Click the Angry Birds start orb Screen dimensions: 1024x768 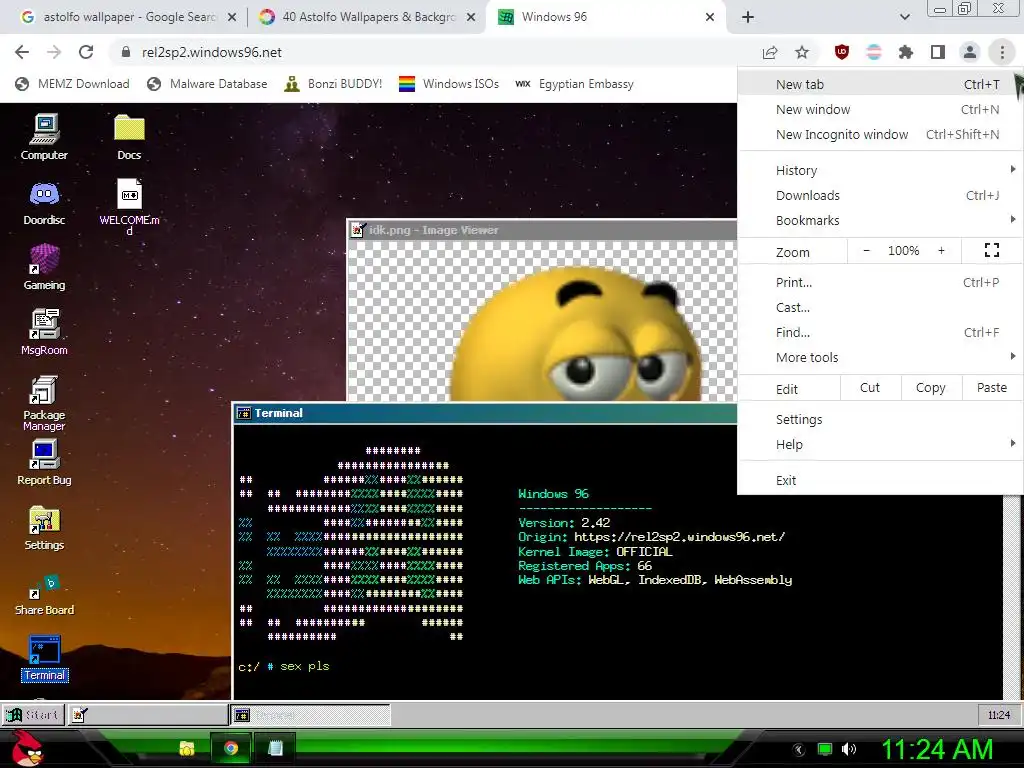tap(28, 748)
